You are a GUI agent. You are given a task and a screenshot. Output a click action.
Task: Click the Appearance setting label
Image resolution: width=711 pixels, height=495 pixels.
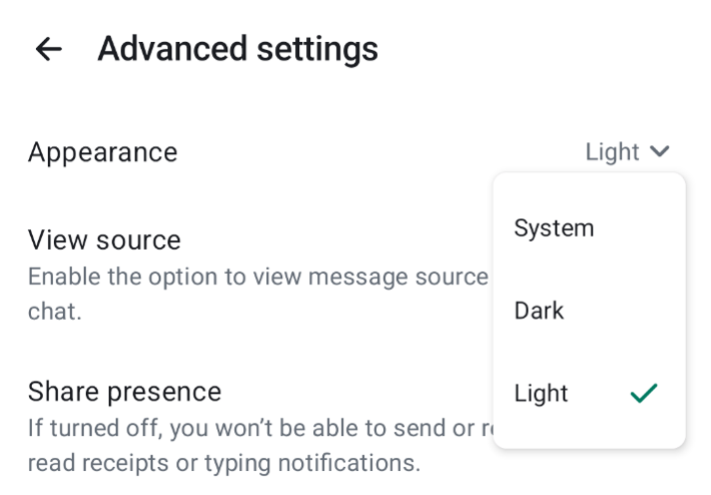point(102,152)
